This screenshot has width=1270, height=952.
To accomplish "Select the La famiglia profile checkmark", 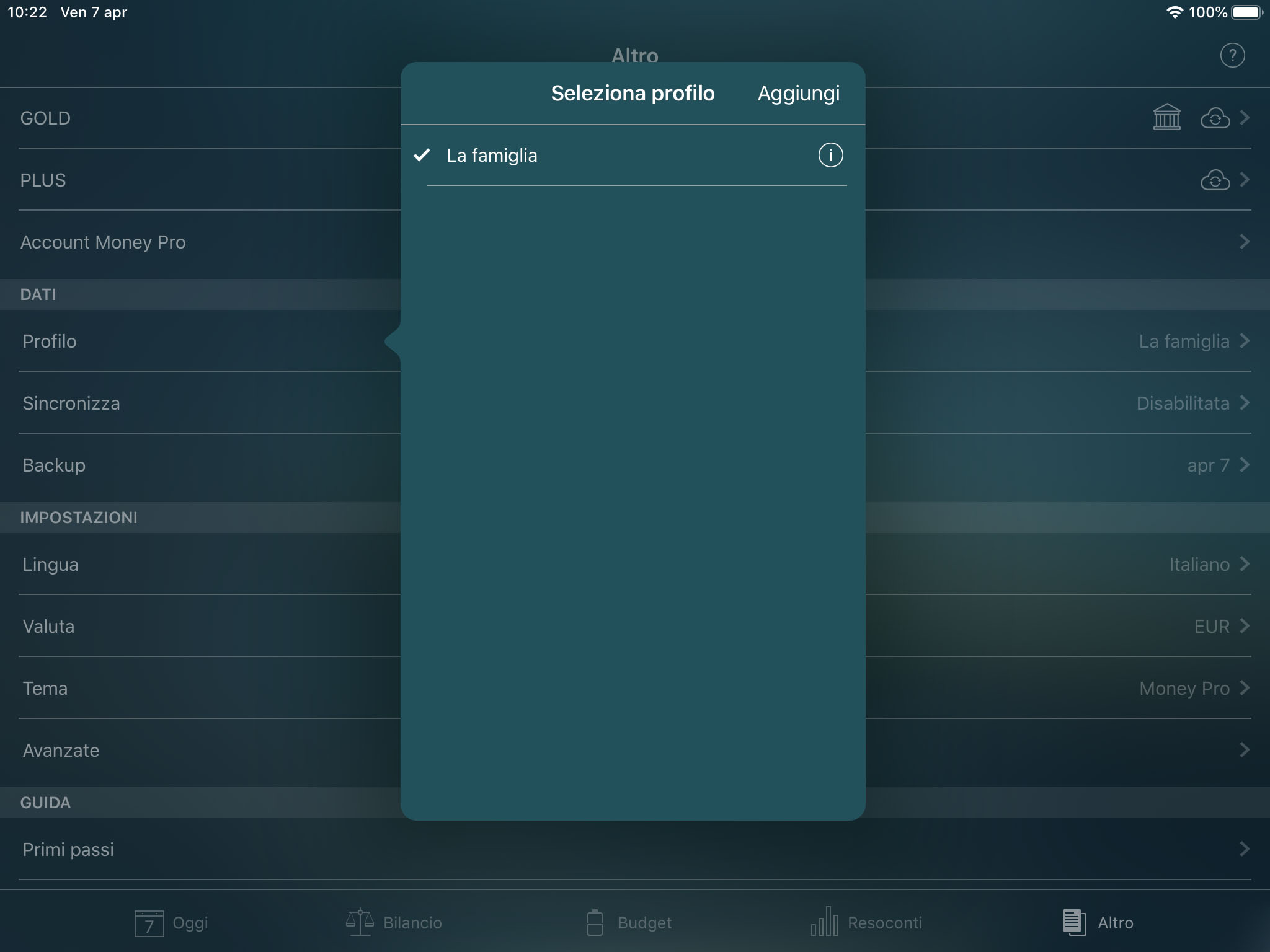I will coord(423,156).
